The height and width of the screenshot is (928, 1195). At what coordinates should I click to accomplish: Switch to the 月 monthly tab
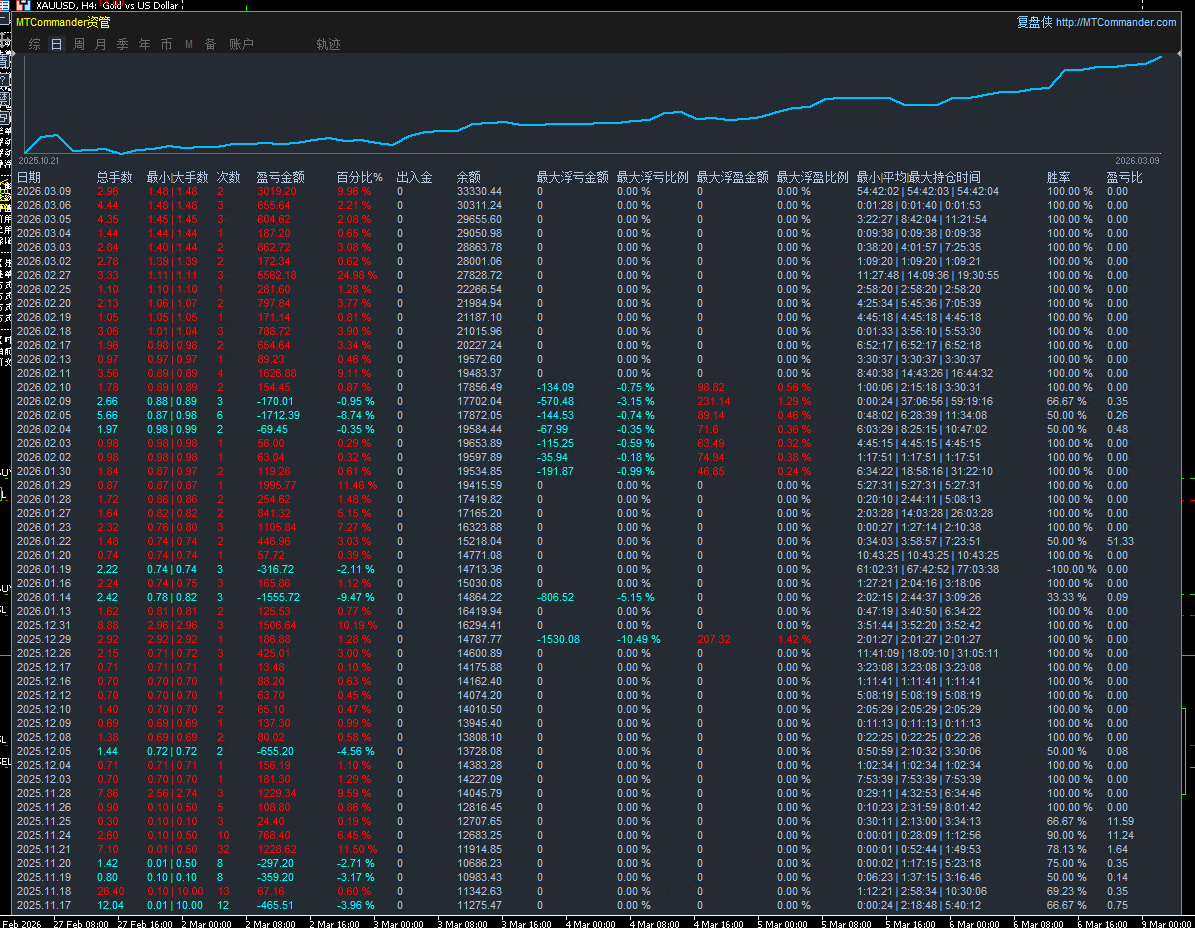click(100, 44)
